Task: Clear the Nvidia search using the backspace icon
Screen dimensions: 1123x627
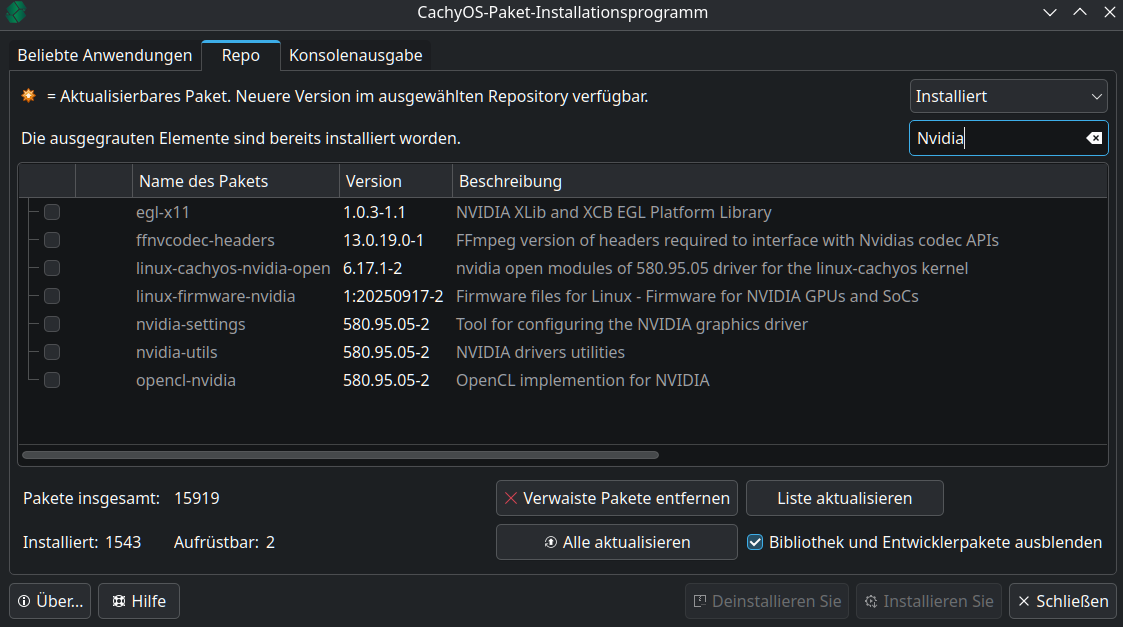Action: coord(1092,138)
